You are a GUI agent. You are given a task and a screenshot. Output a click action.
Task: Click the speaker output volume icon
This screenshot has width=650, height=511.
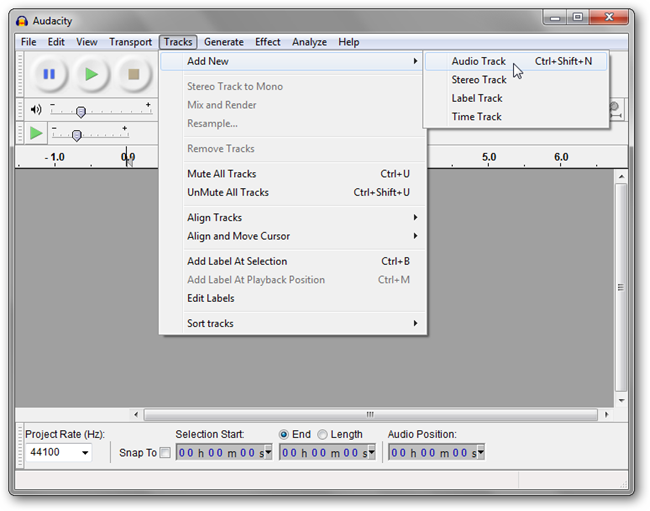tap(36, 110)
